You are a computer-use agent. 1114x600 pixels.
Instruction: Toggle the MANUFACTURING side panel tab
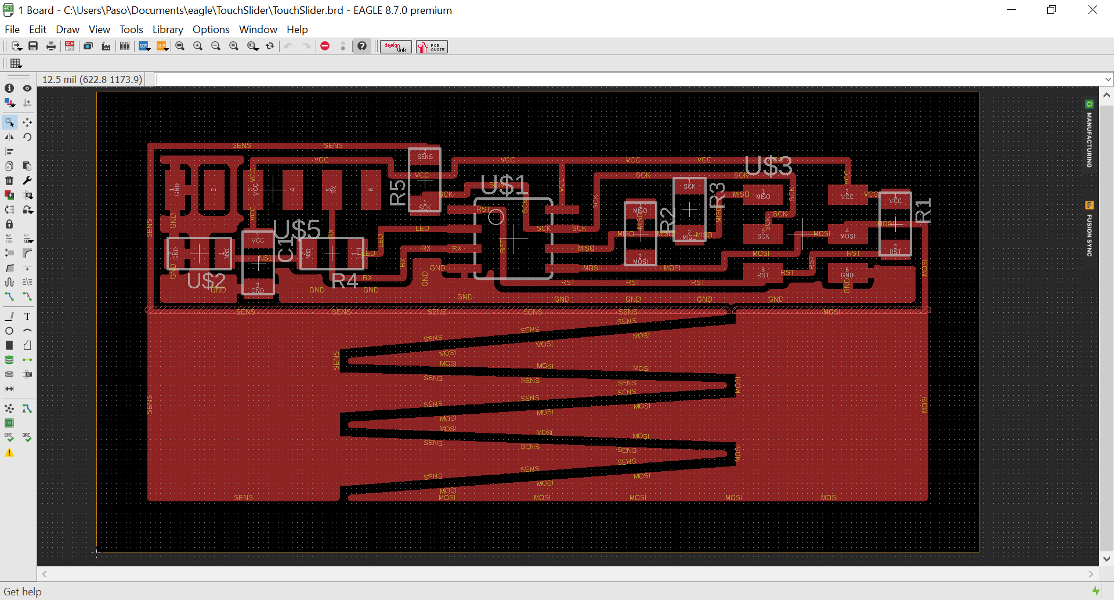[x=1089, y=133]
